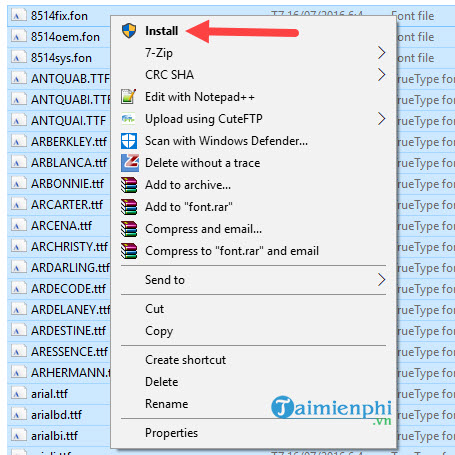Click the file icon of ARBLANCA.ttf

click(x=18, y=162)
